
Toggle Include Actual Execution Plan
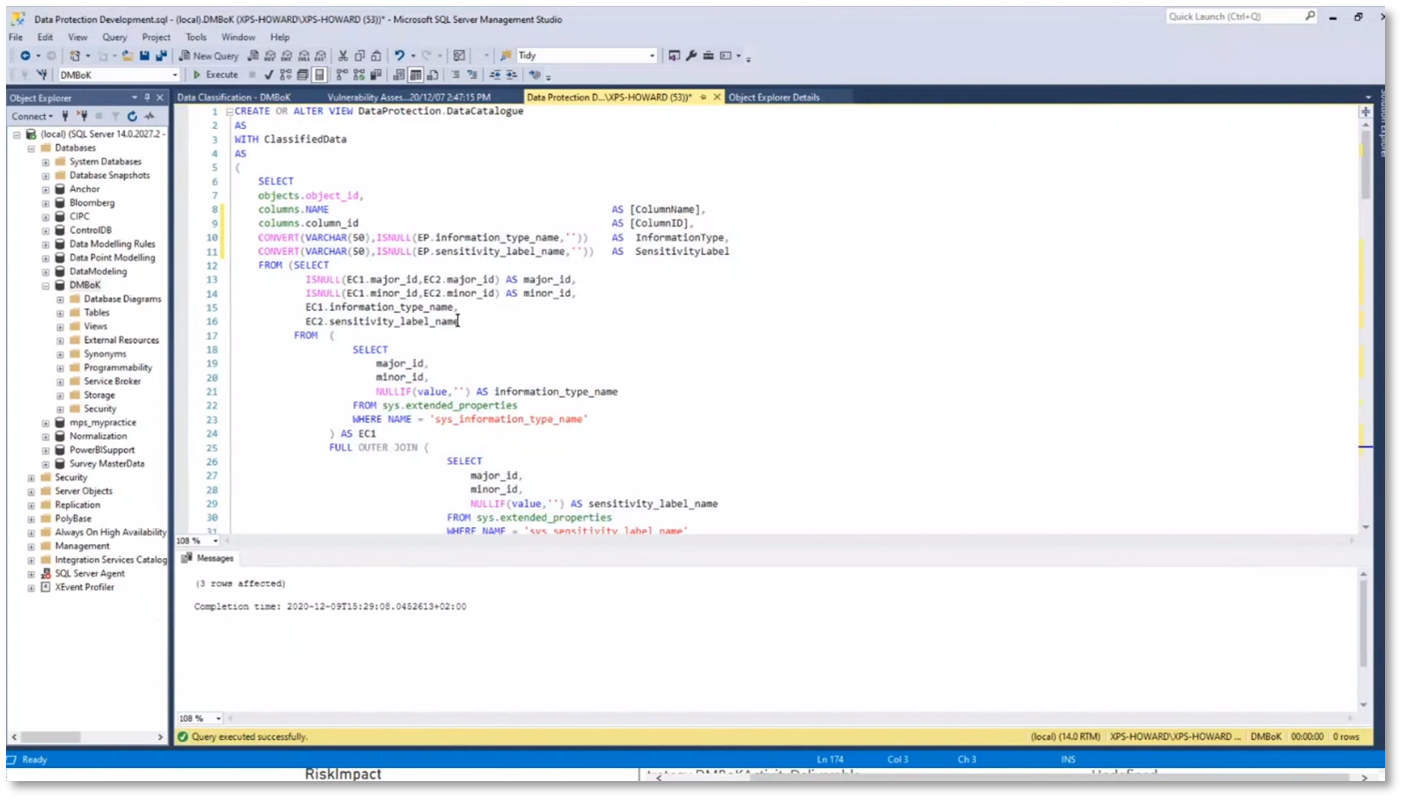pyautogui.click(x=340, y=74)
